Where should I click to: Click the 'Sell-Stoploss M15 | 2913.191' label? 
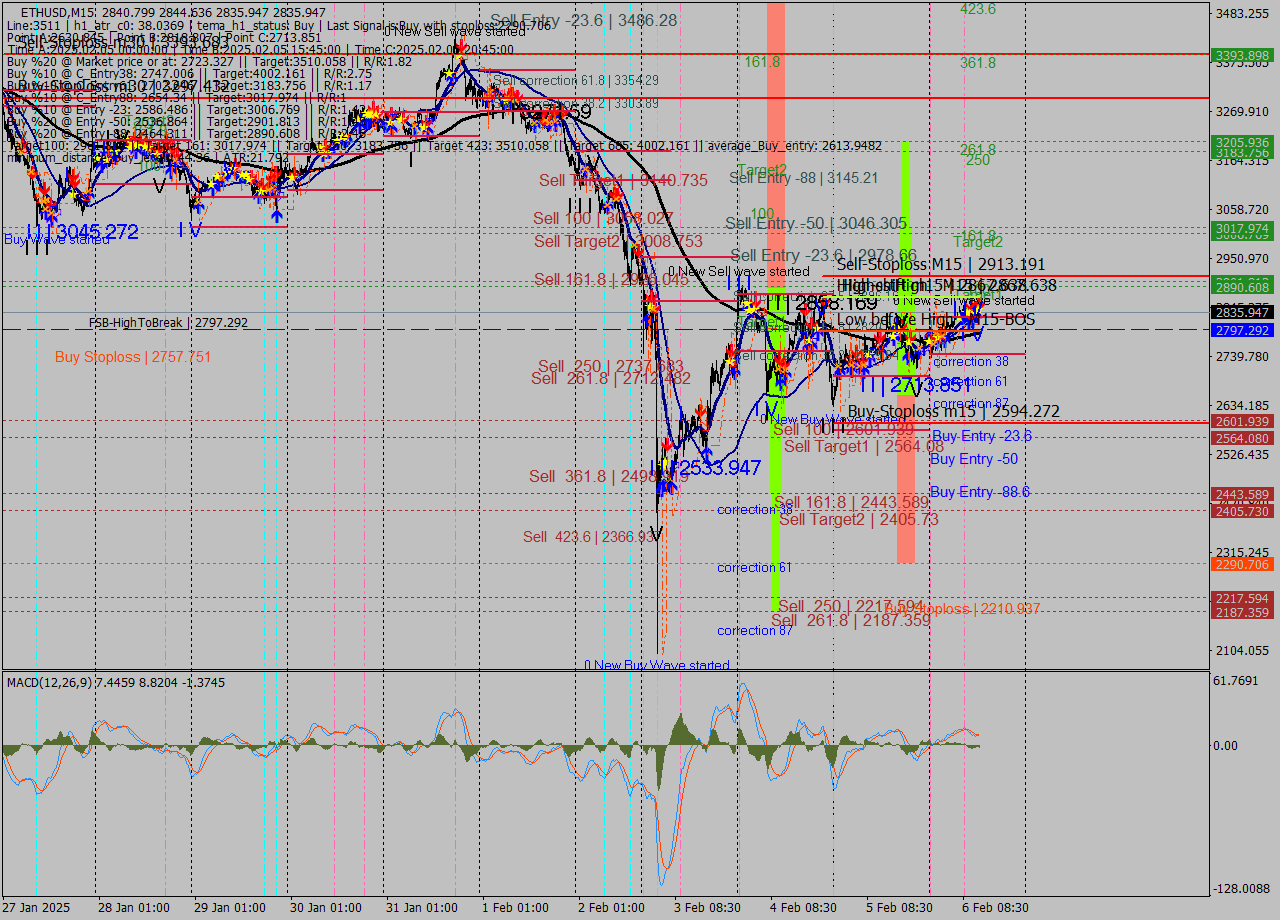(x=942, y=265)
